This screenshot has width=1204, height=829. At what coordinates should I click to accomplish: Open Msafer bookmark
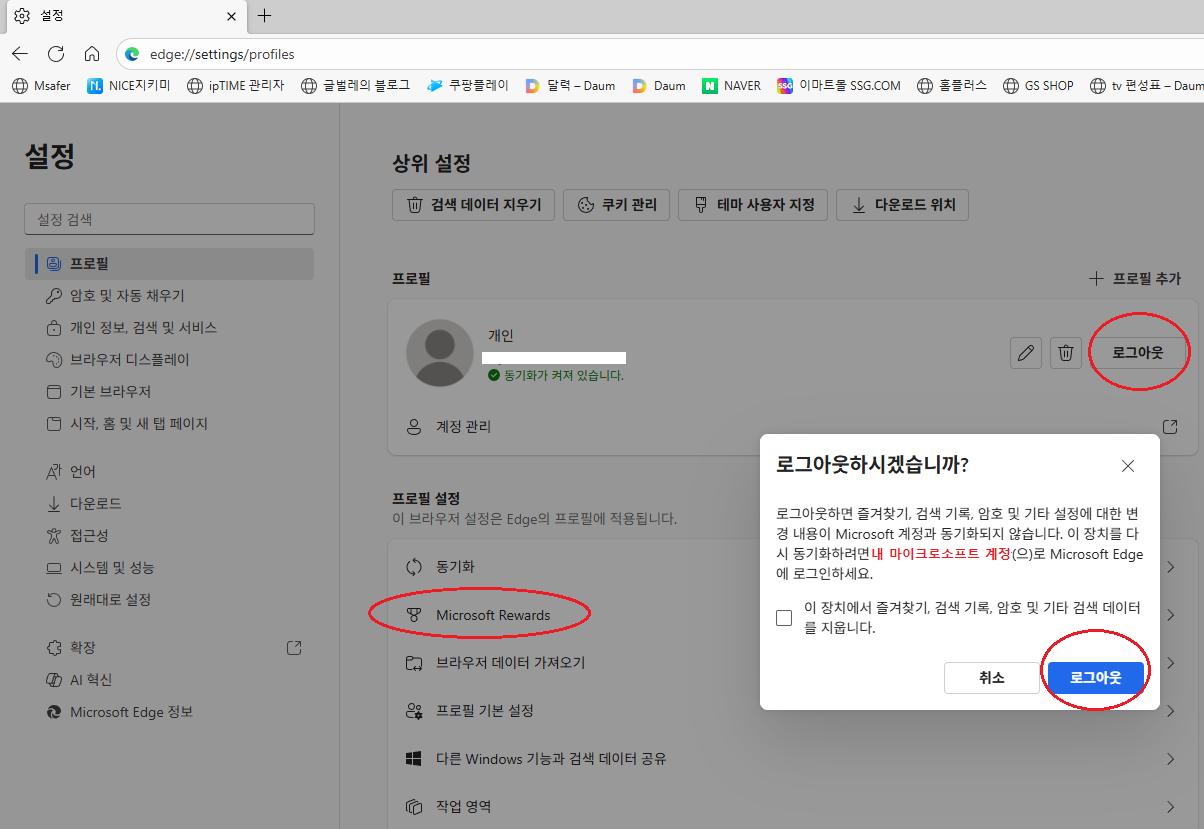pyautogui.click(x=41, y=86)
